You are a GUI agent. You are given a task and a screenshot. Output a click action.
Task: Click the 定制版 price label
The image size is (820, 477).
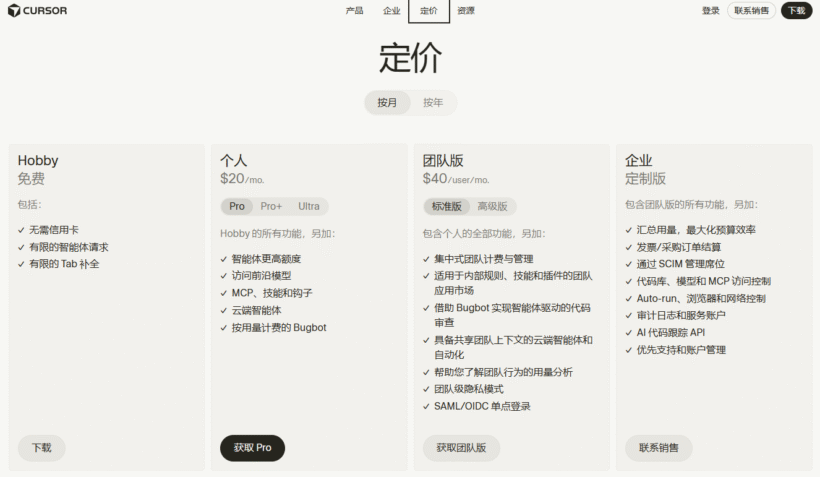[645, 179]
